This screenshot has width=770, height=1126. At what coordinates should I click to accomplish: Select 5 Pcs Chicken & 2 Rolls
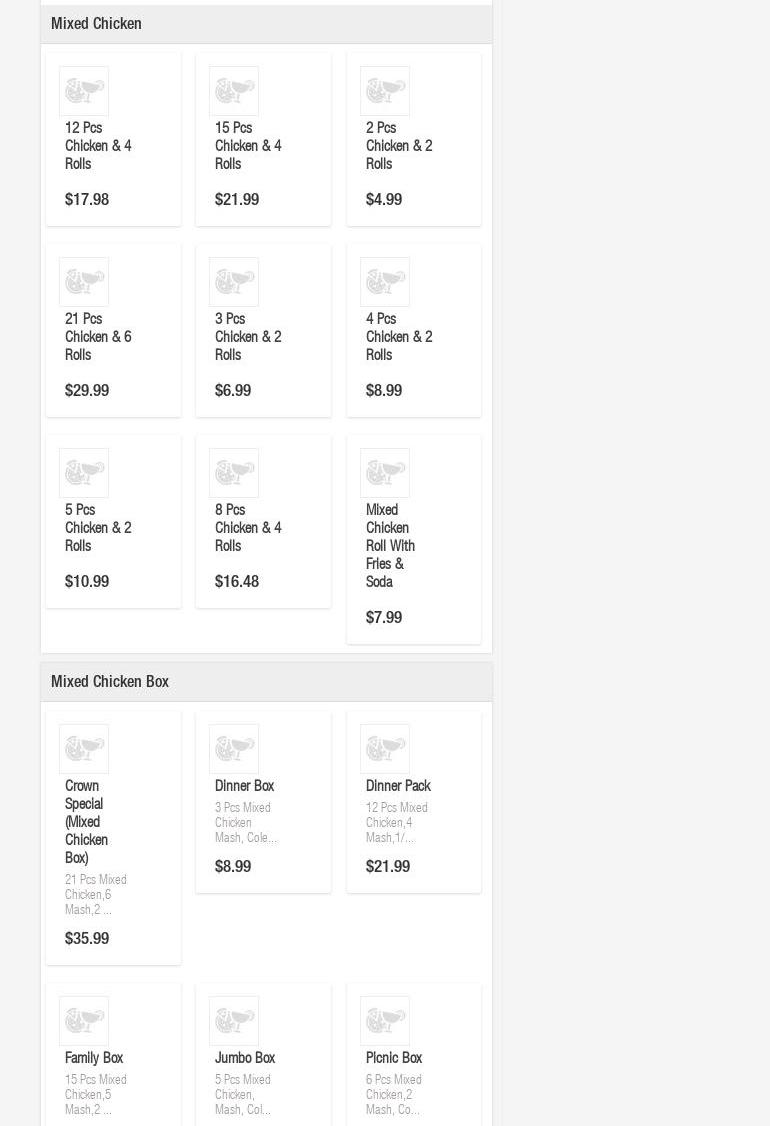pos(98,528)
